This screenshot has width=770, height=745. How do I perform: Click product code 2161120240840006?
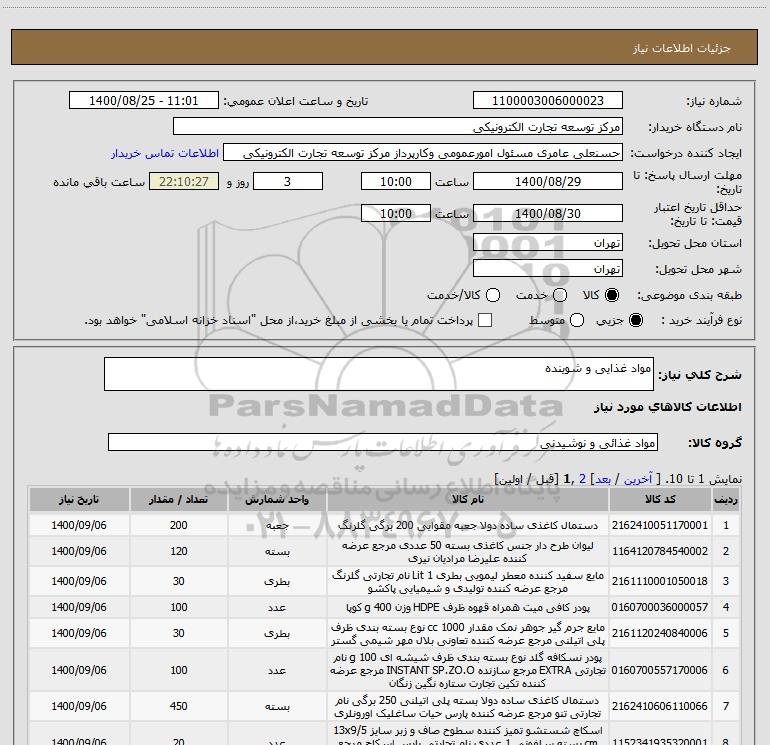tap(660, 634)
